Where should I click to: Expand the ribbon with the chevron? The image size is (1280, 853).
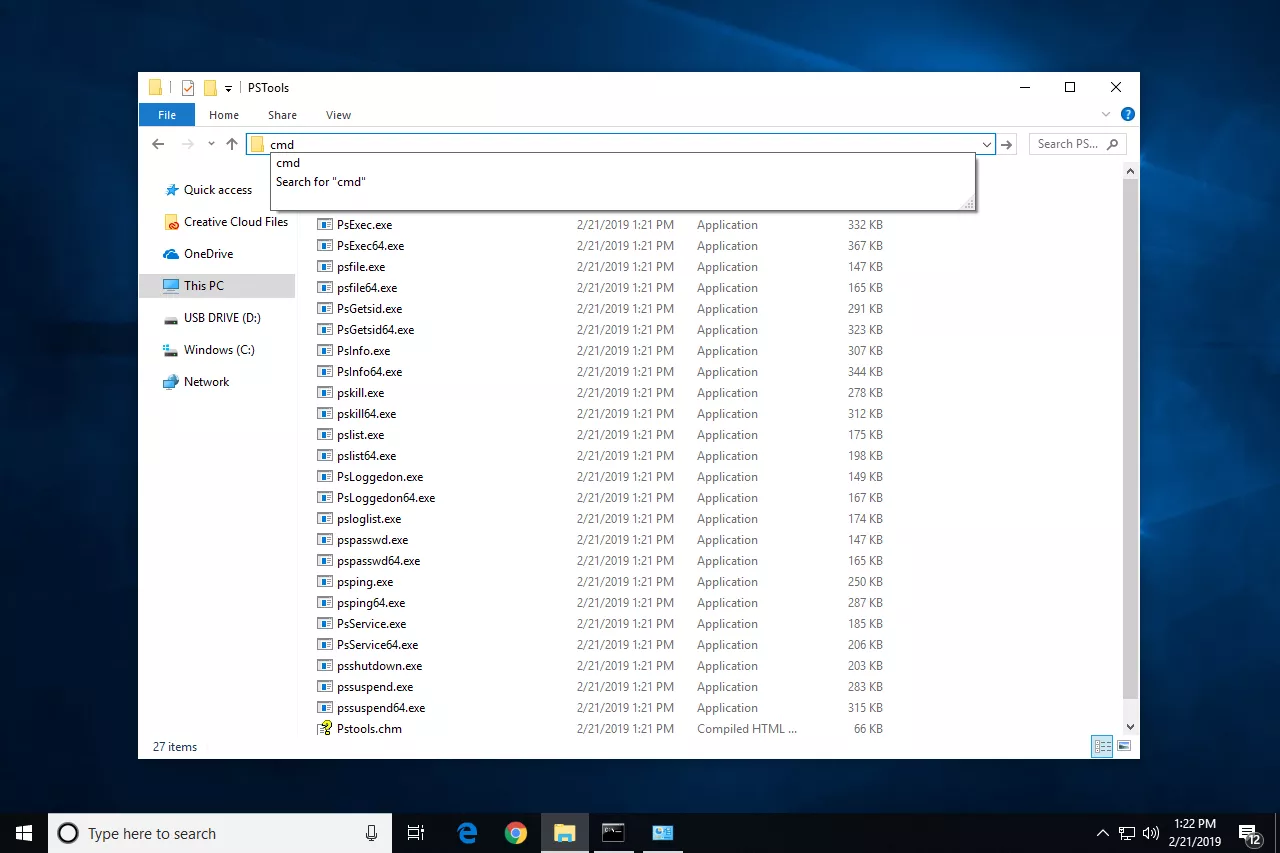pyautogui.click(x=1106, y=115)
